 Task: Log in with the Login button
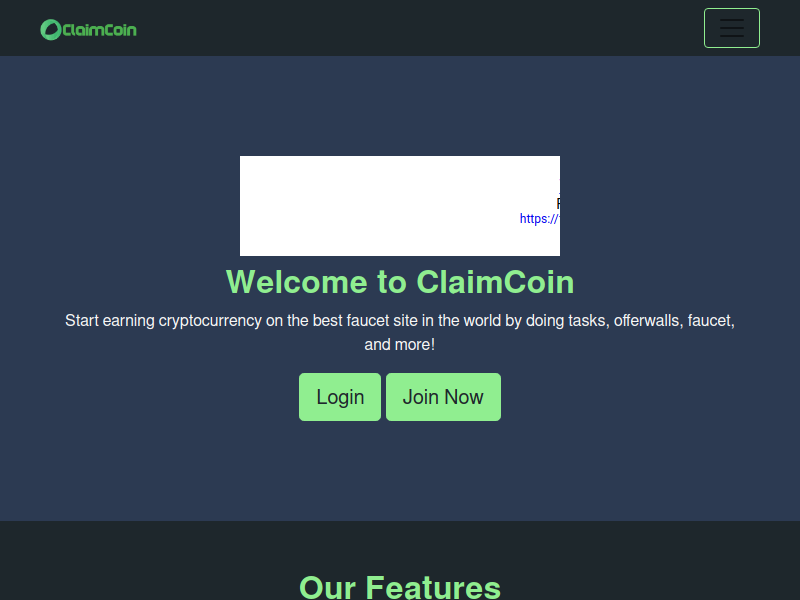340,397
